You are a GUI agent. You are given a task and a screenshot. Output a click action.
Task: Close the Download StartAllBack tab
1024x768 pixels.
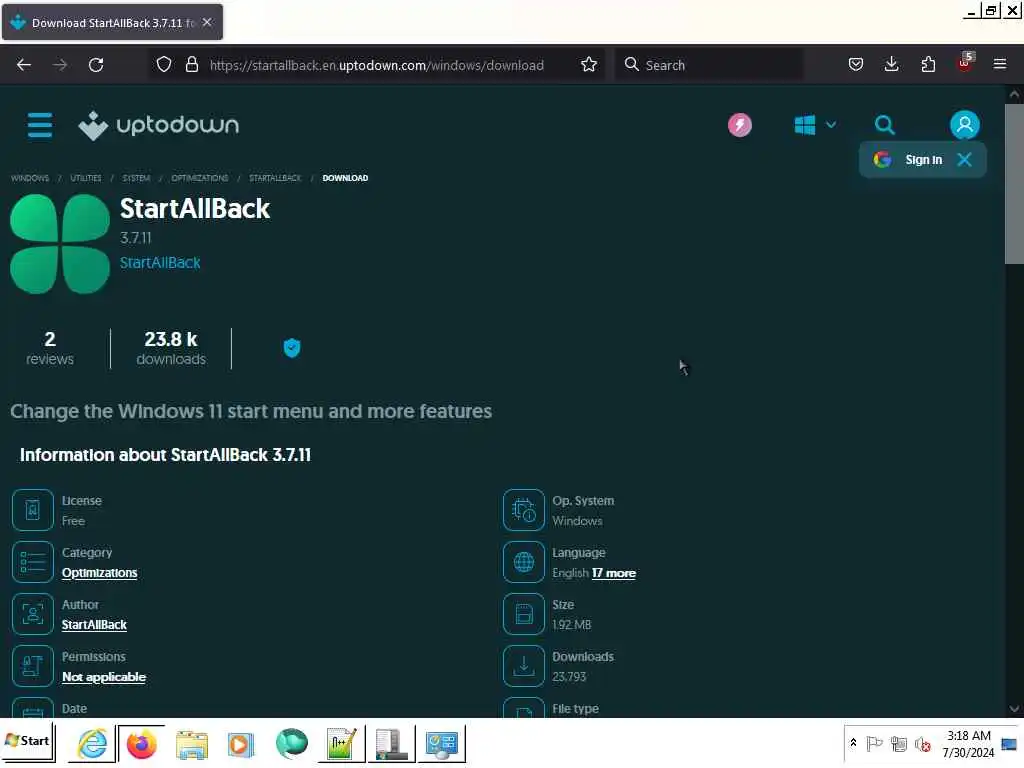click(x=207, y=22)
